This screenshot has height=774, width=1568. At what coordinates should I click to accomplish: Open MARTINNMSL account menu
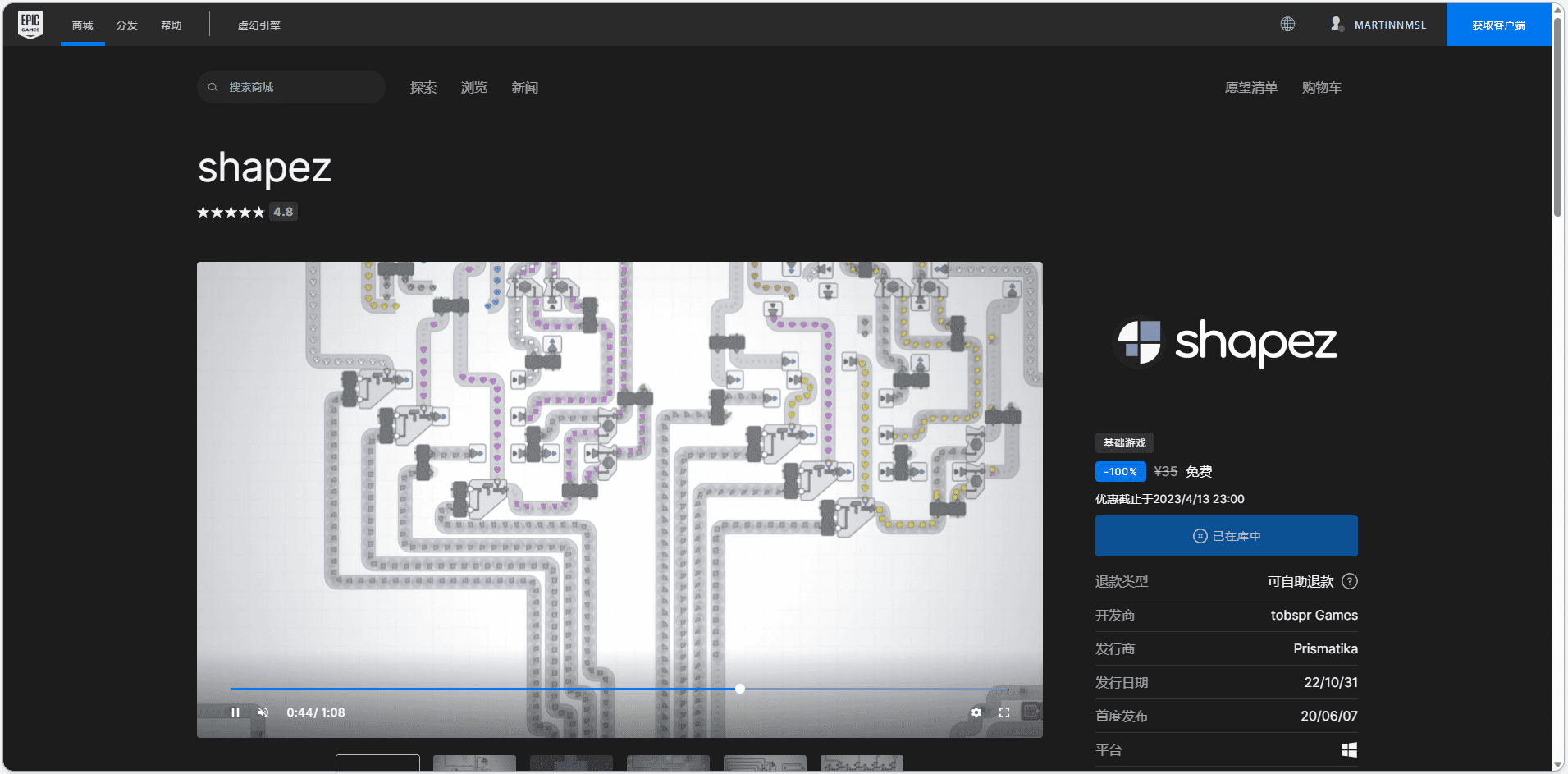coord(1390,25)
